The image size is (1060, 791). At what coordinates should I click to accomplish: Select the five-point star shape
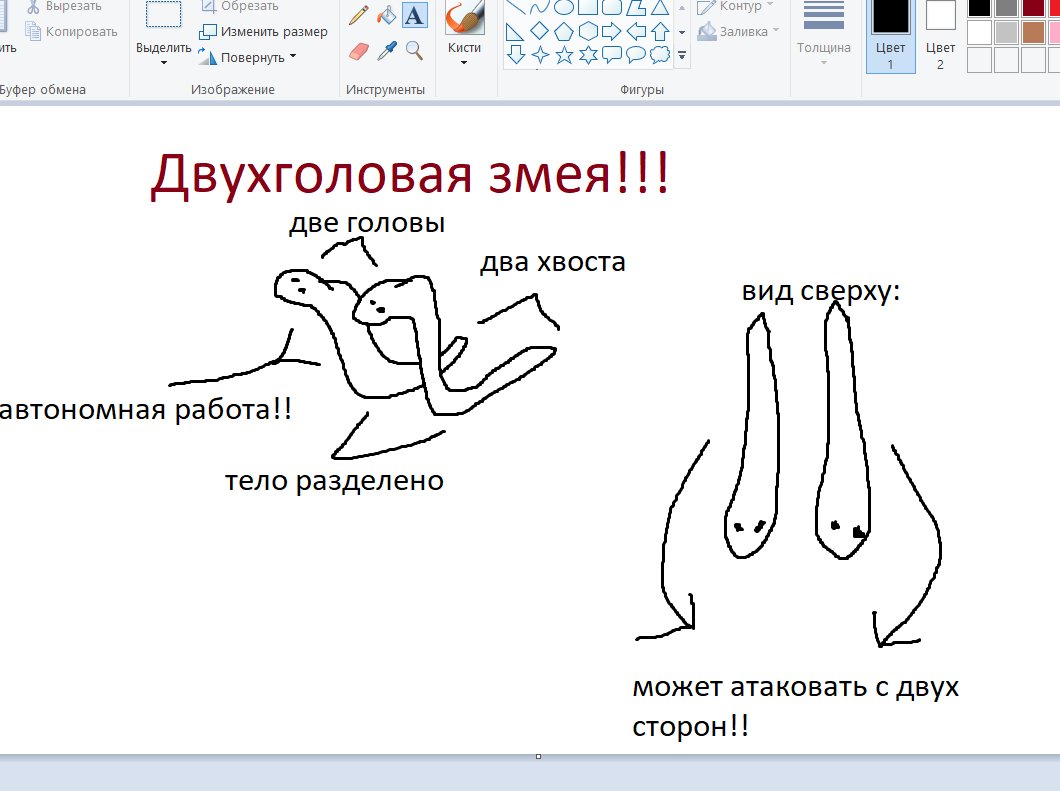click(564, 54)
